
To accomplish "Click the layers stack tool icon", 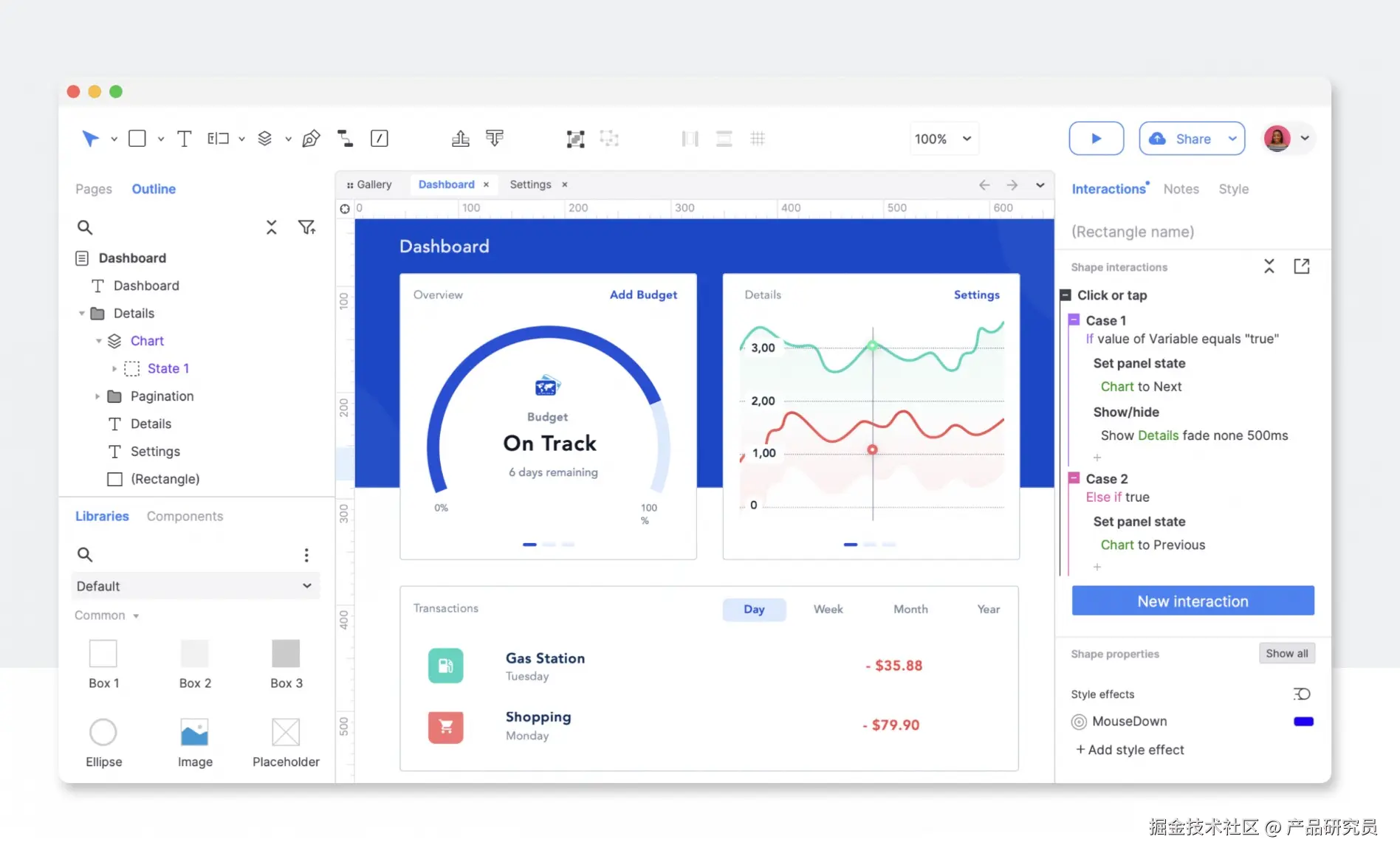I will coord(264,139).
